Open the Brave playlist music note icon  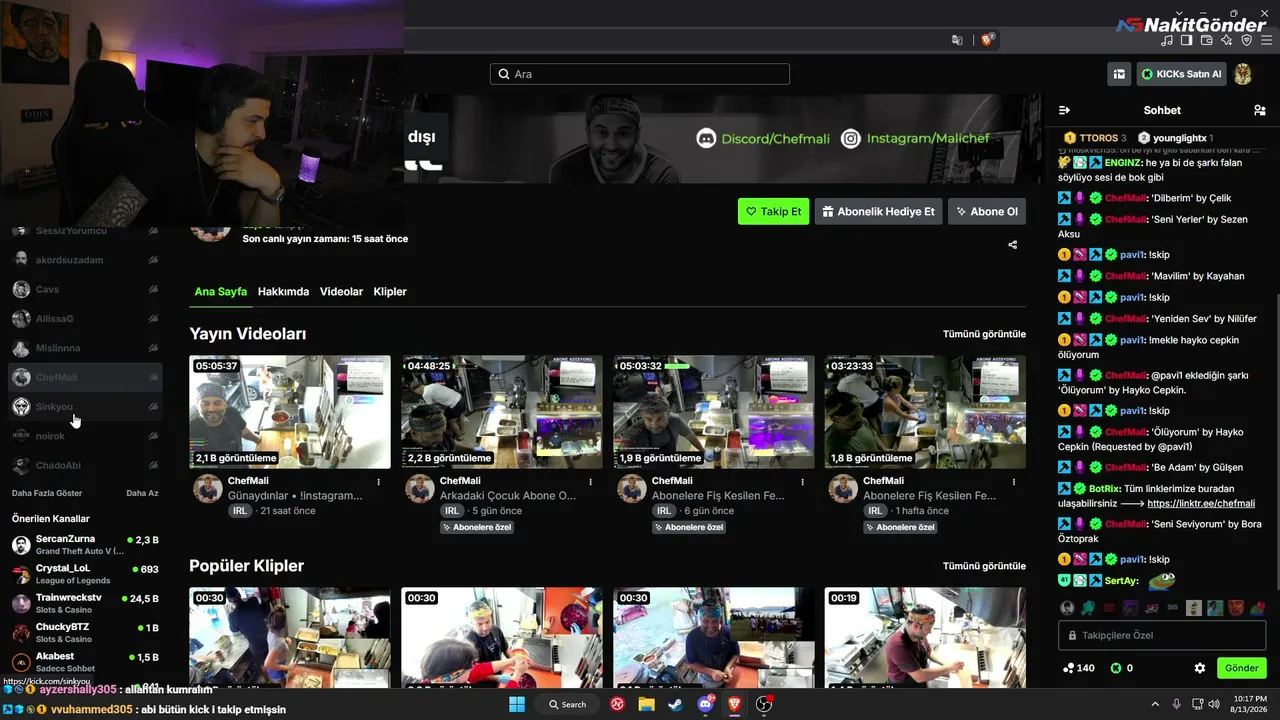1167,40
